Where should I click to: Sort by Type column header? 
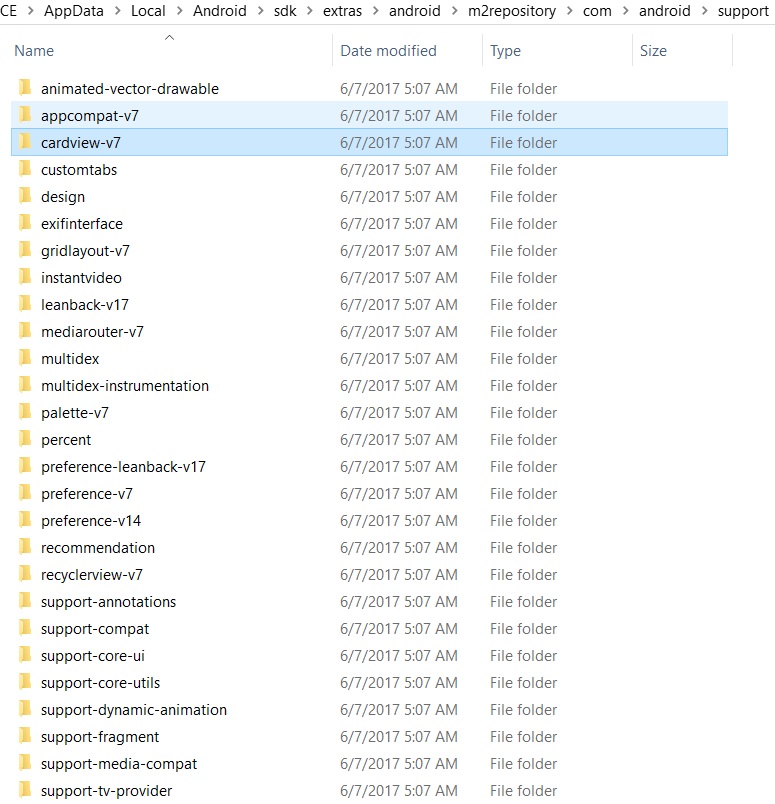click(x=505, y=51)
